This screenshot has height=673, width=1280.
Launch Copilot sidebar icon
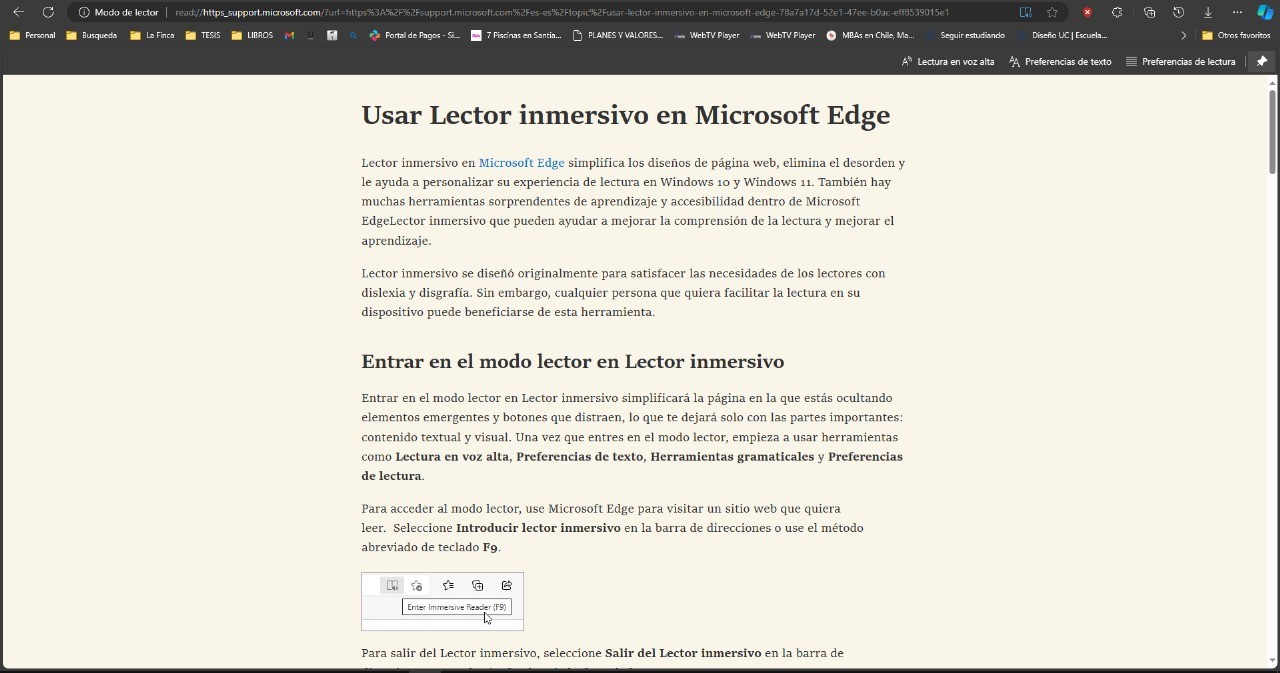[1265, 12]
